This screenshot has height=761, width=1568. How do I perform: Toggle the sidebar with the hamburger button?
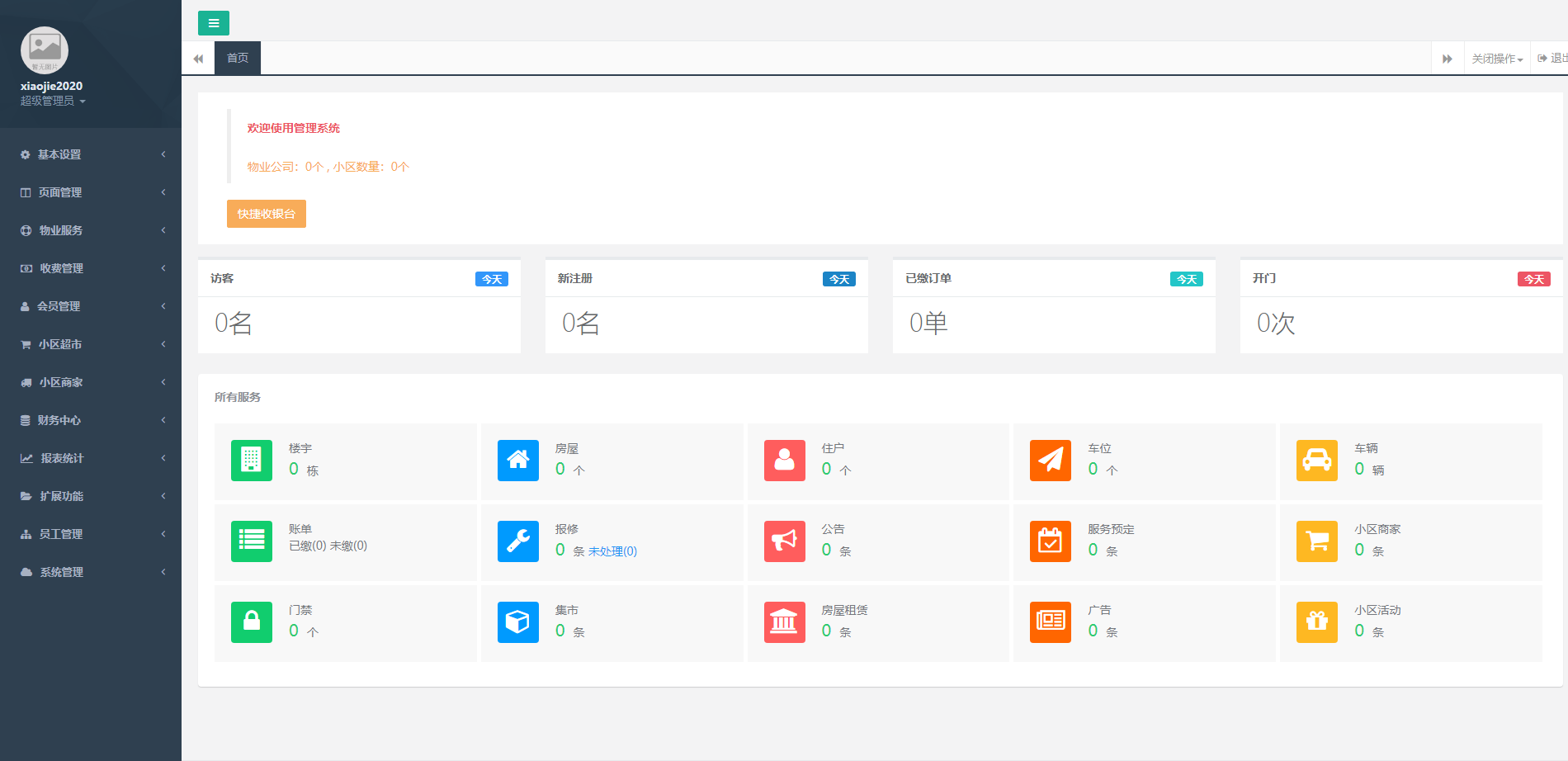pos(214,23)
